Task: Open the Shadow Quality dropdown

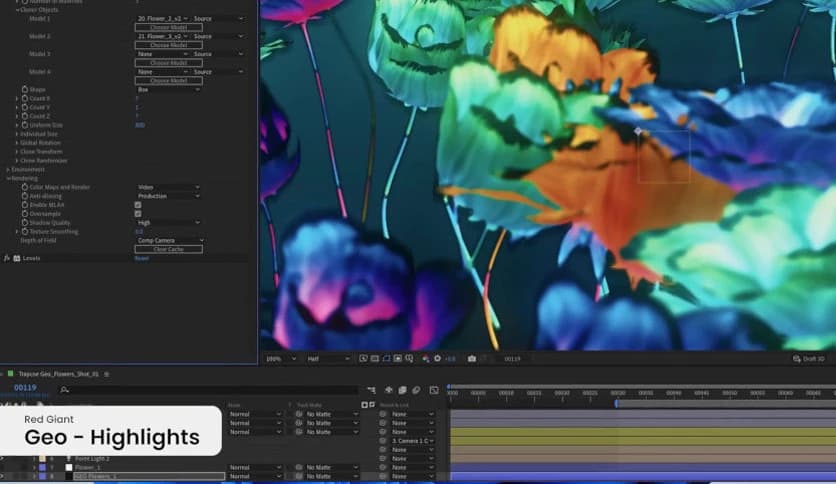Action: (168, 223)
